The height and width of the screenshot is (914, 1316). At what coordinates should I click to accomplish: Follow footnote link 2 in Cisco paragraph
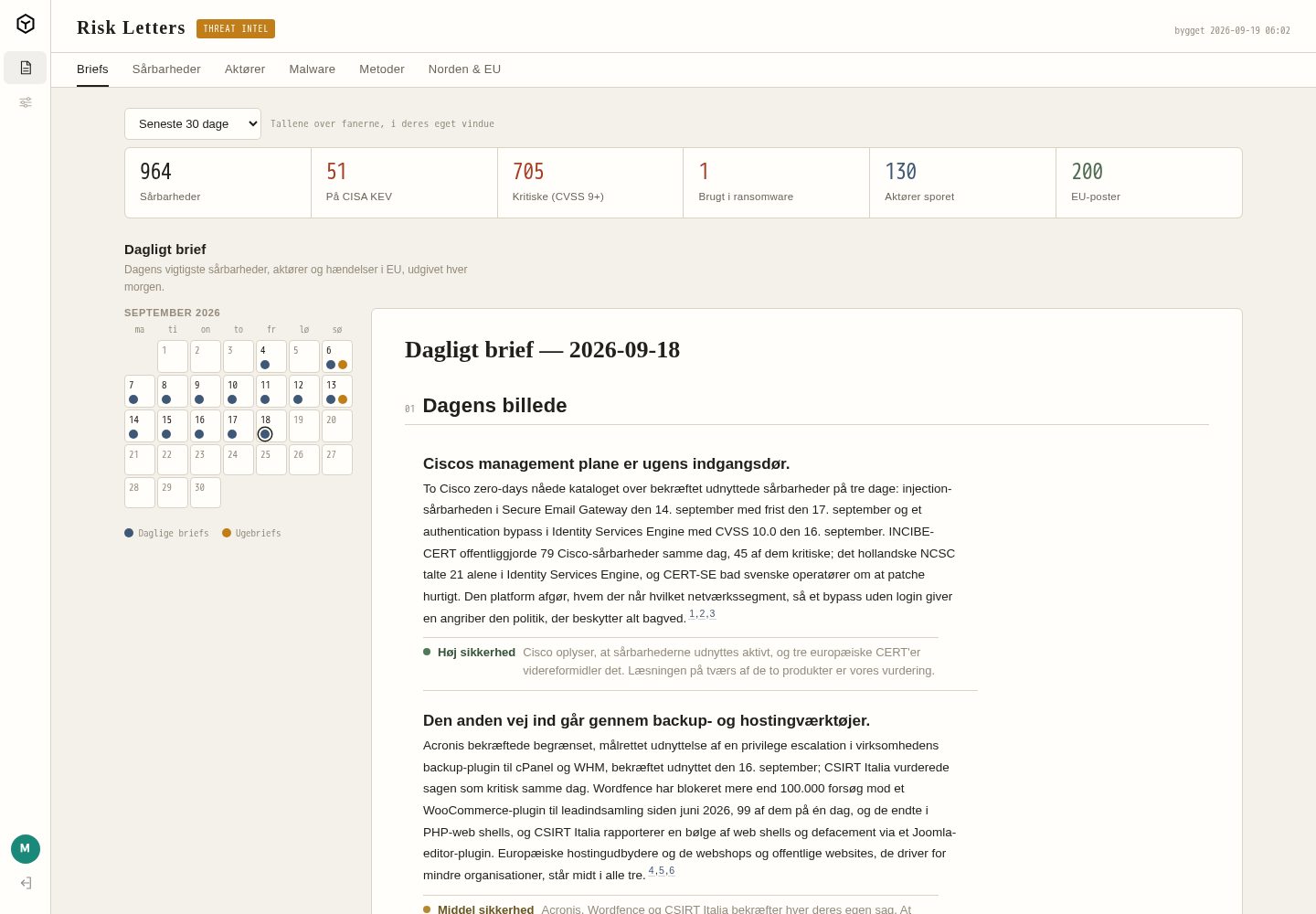[702, 614]
